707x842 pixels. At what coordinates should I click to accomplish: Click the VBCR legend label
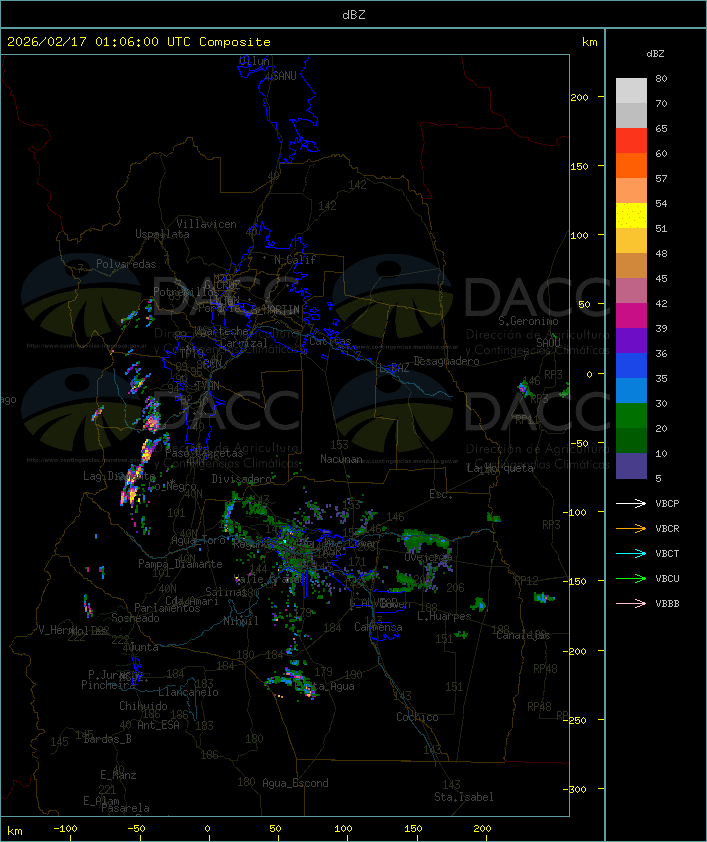tap(667, 529)
